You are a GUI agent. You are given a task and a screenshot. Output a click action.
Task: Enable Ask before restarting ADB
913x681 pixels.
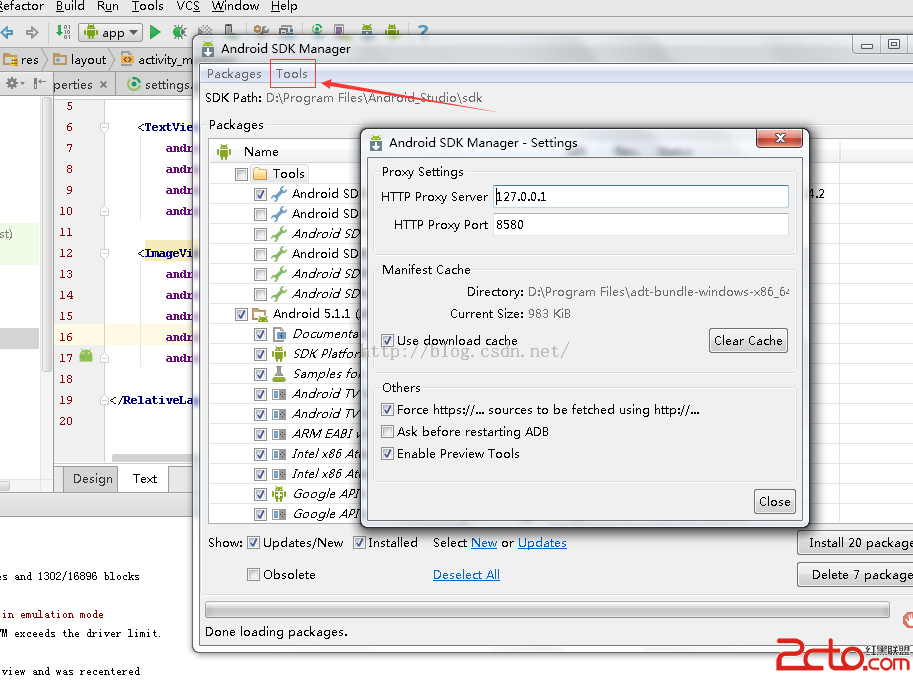(388, 432)
